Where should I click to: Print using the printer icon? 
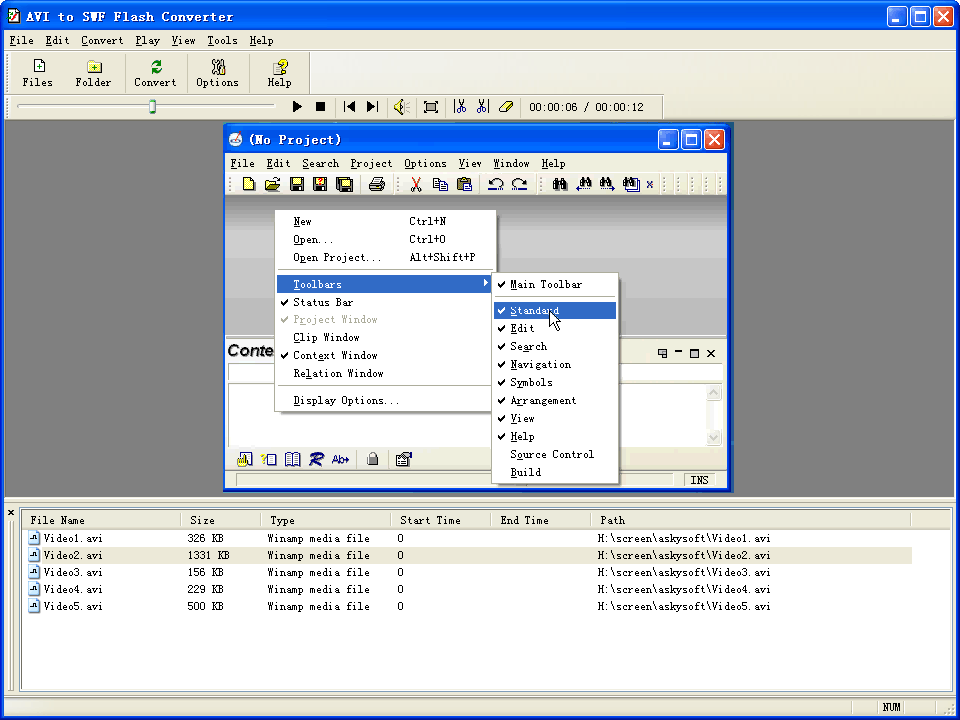click(x=377, y=184)
